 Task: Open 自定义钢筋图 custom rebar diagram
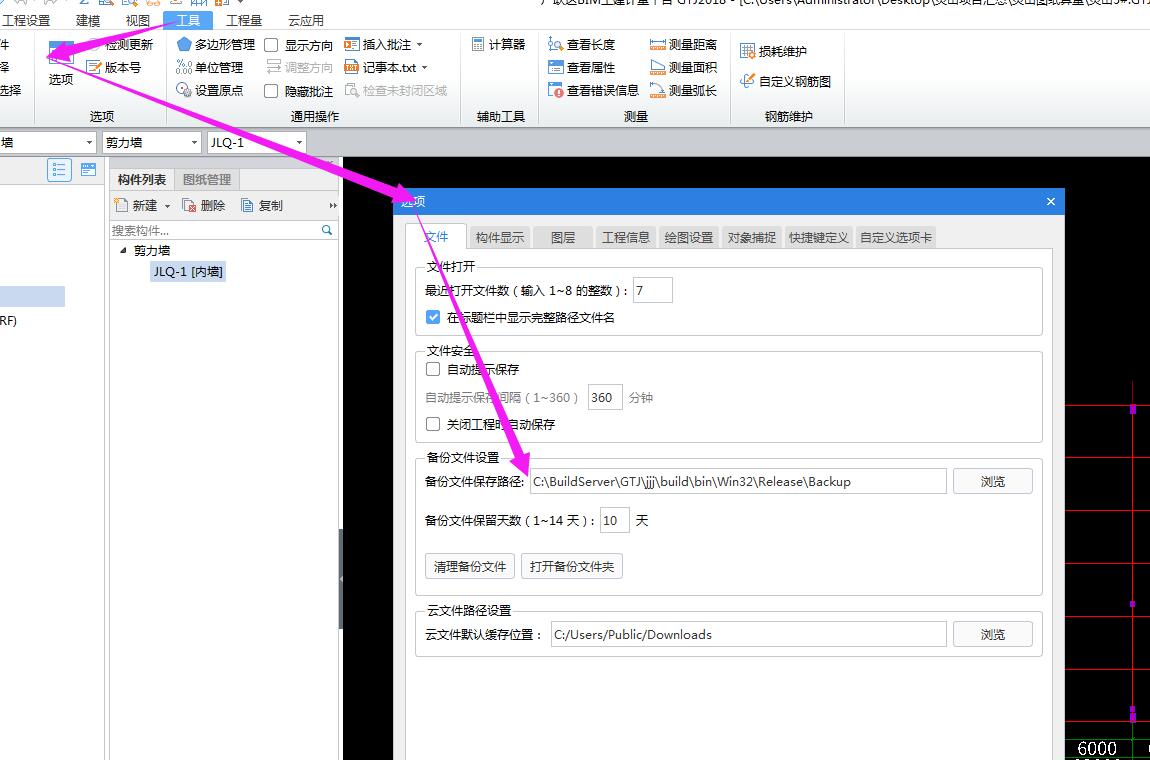pyautogui.click(x=785, y=81)
